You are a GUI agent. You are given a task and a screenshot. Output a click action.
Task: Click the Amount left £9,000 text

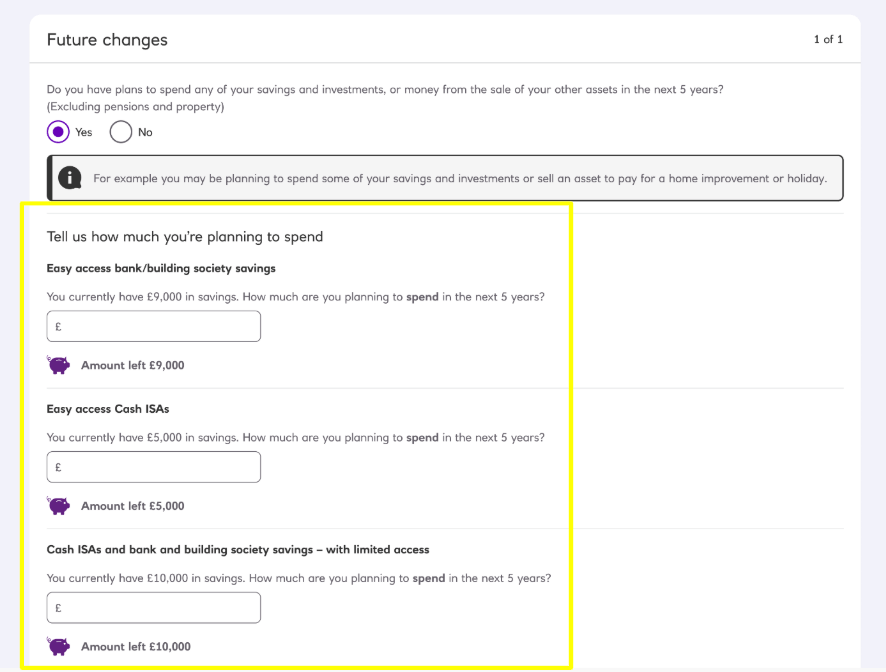pos(132,366)
